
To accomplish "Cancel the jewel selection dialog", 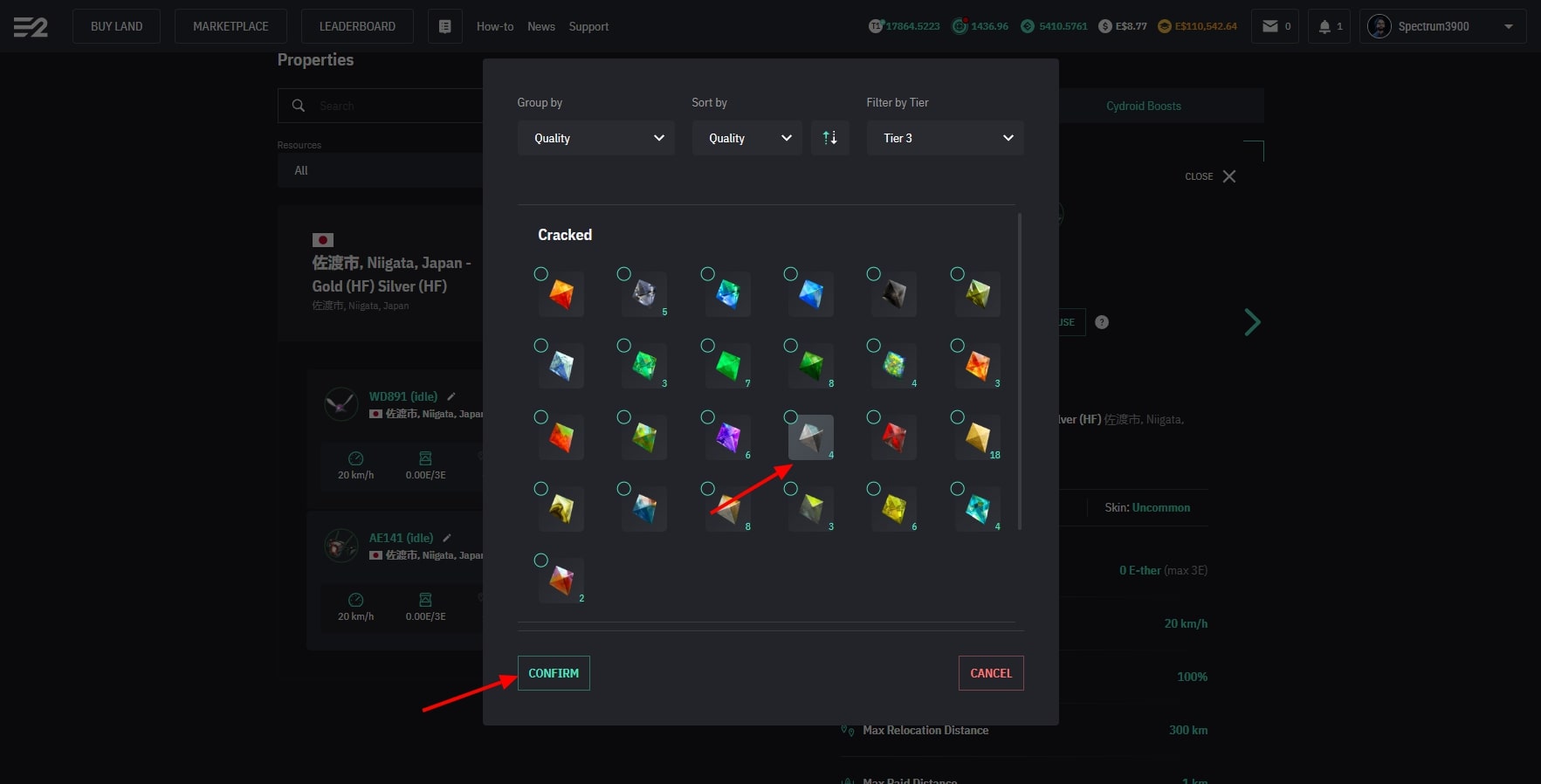I will [x=991, y=673].
